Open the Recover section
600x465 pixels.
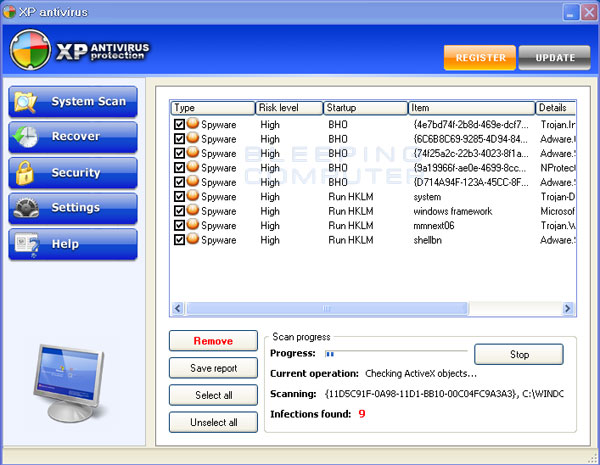[73, 137]
